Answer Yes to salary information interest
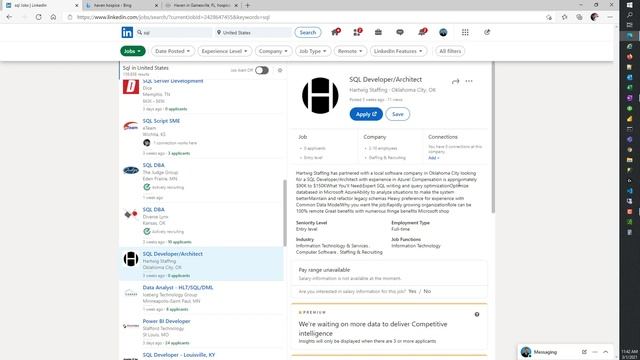 coord(412,291)
